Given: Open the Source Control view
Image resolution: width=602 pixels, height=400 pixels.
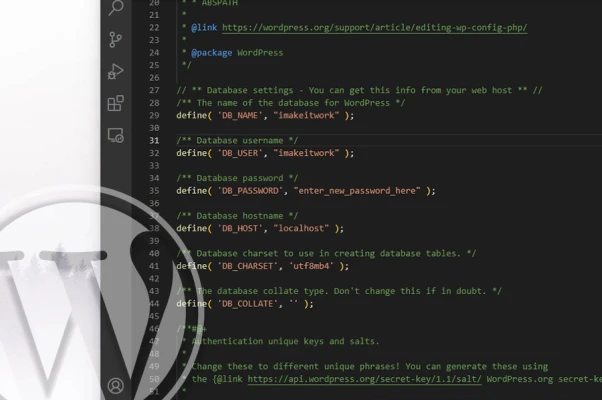Looking at the screenshot, I should 115,40.
